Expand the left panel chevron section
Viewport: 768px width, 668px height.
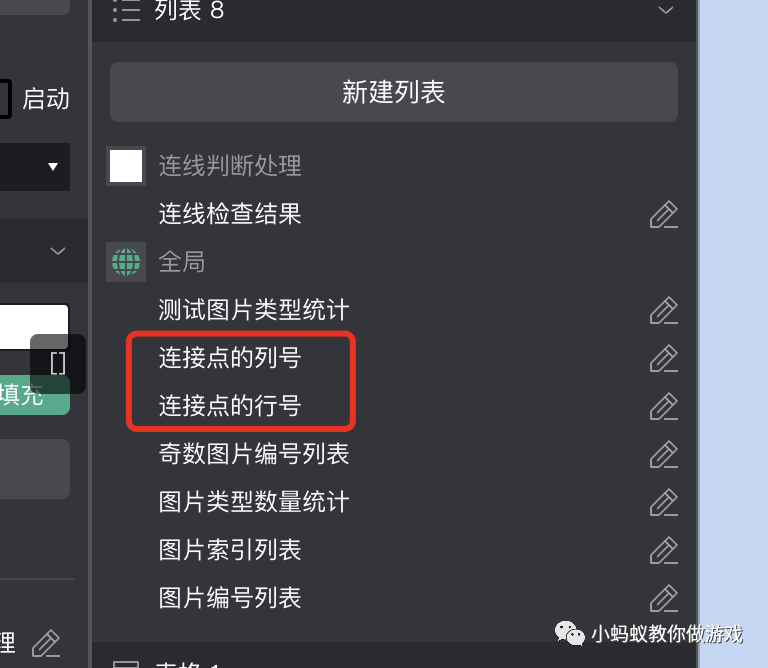point(58,251)
